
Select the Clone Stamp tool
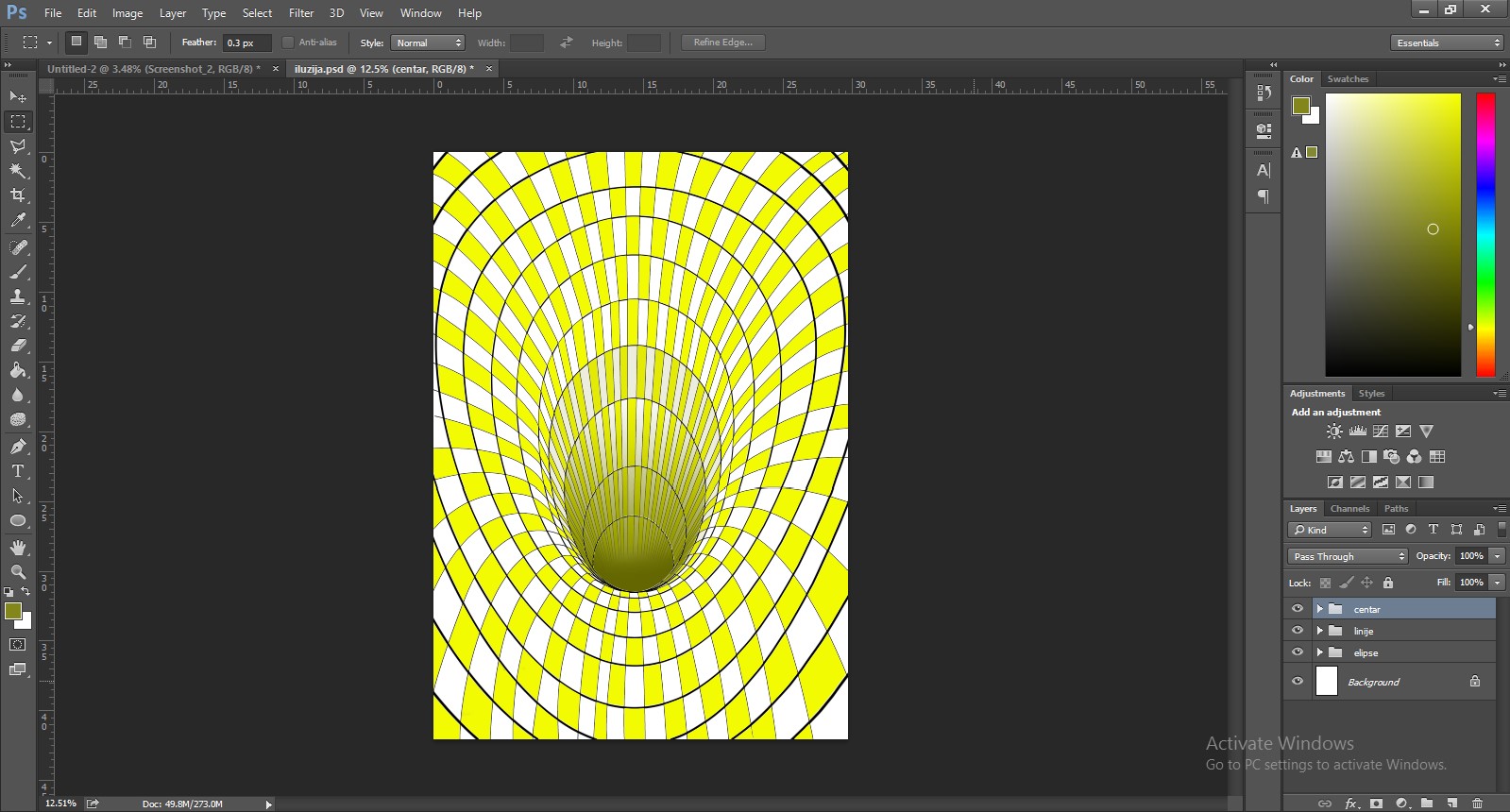click(18, 296)
